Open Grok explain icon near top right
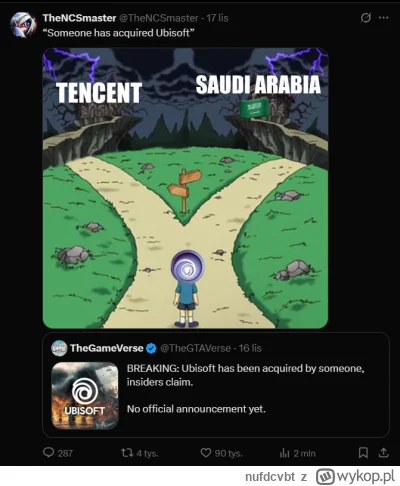This screenshot has width=400, height=486. coord(365,18)
